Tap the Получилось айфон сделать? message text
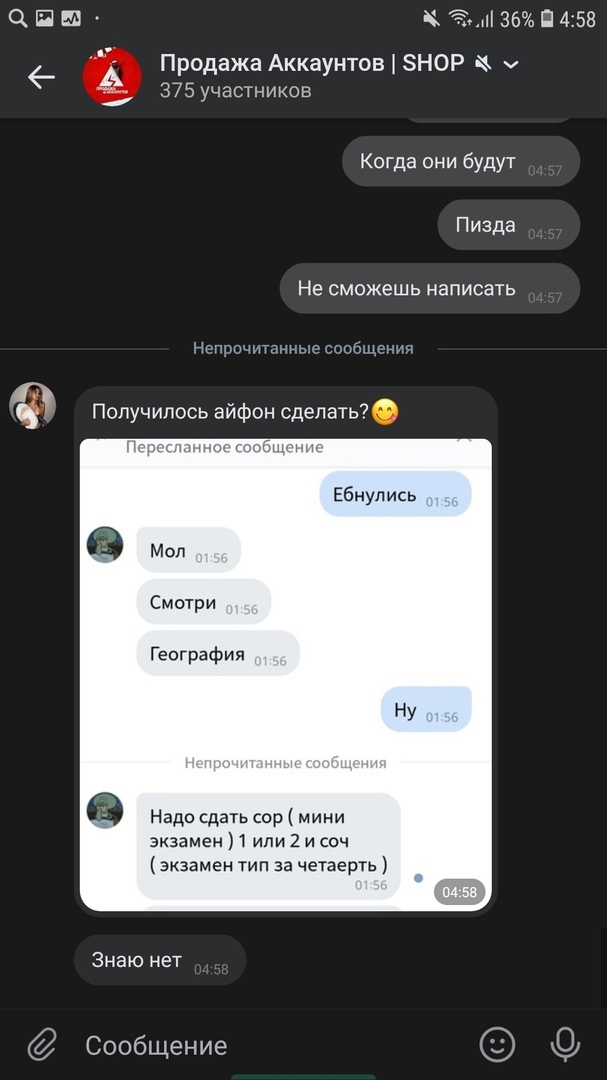The width and height of the screenshot is (607, 1080). (x=232, y=412)
